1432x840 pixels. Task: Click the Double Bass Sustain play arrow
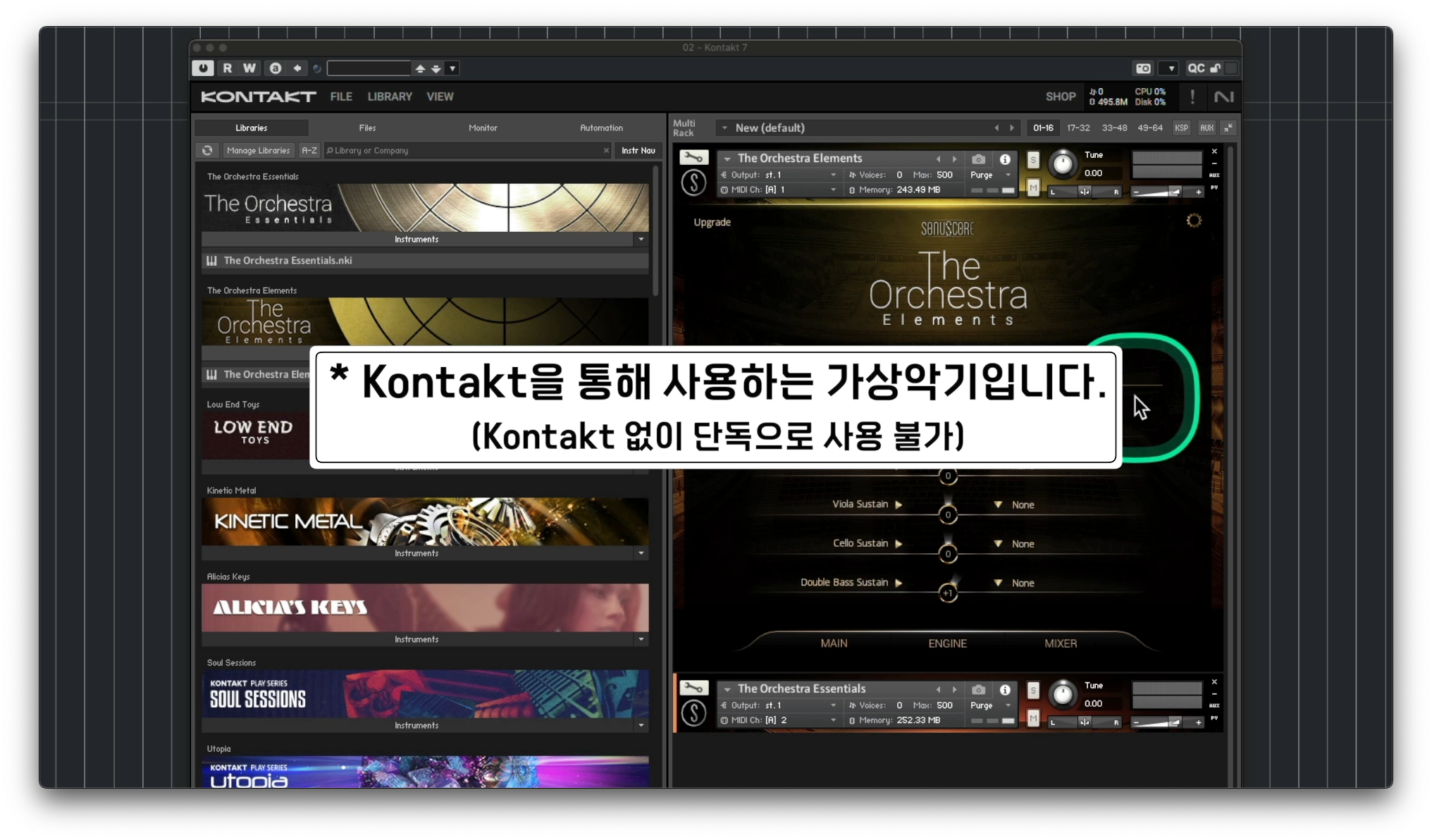(x=899, y=583)
